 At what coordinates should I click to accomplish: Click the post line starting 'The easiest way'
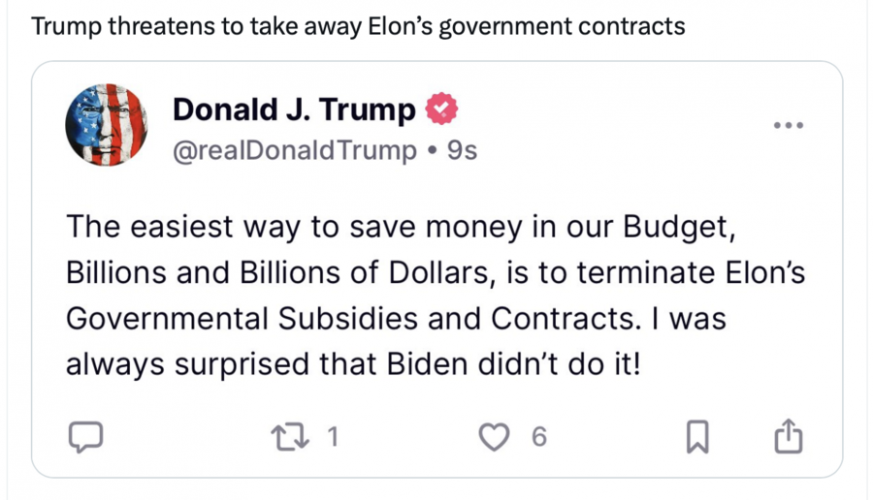(400, 226)
